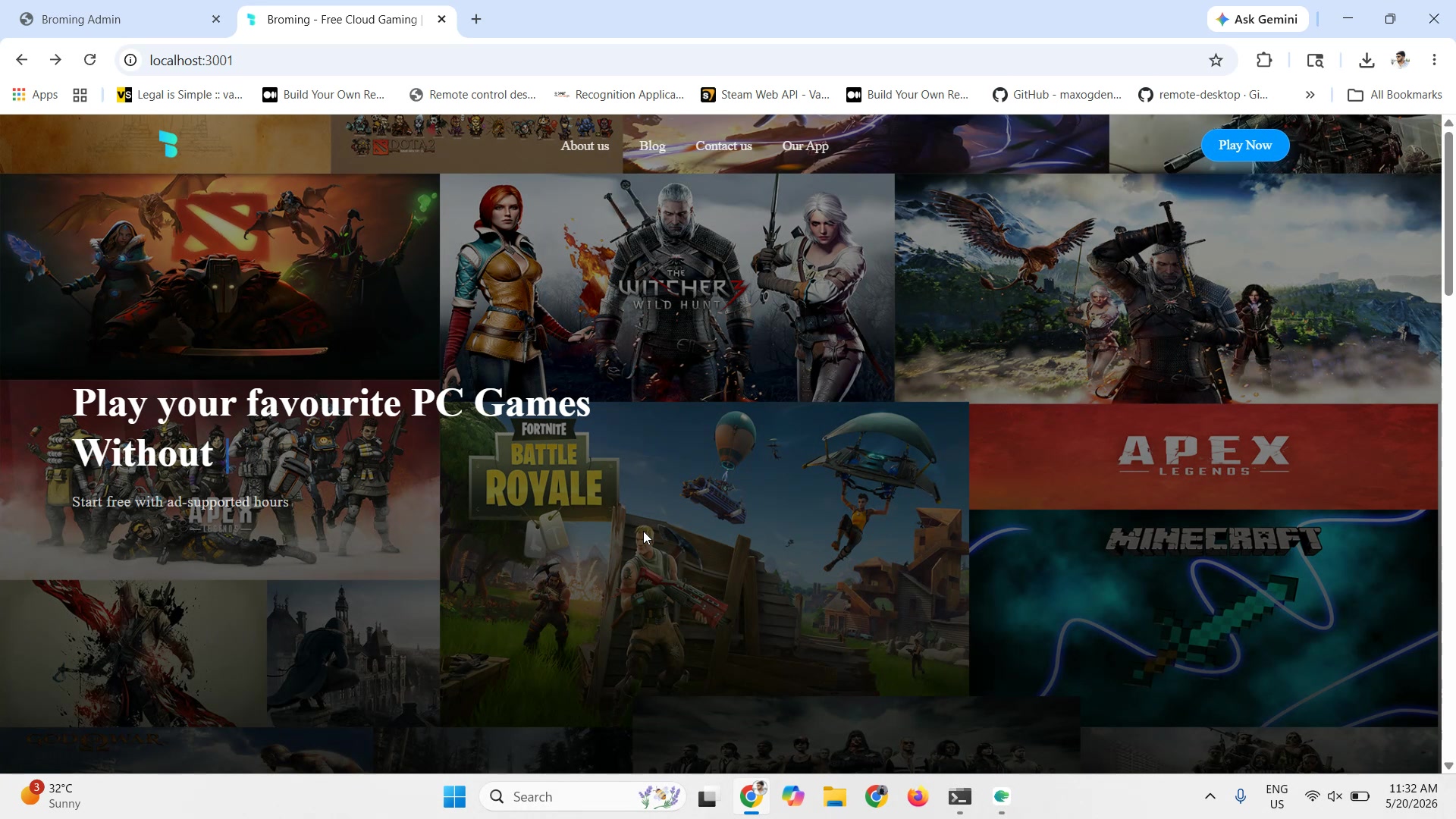Expand the hidden bookmarks overflow chevron
Screen dimensions: 1456x819
(x=1310, y=95)
